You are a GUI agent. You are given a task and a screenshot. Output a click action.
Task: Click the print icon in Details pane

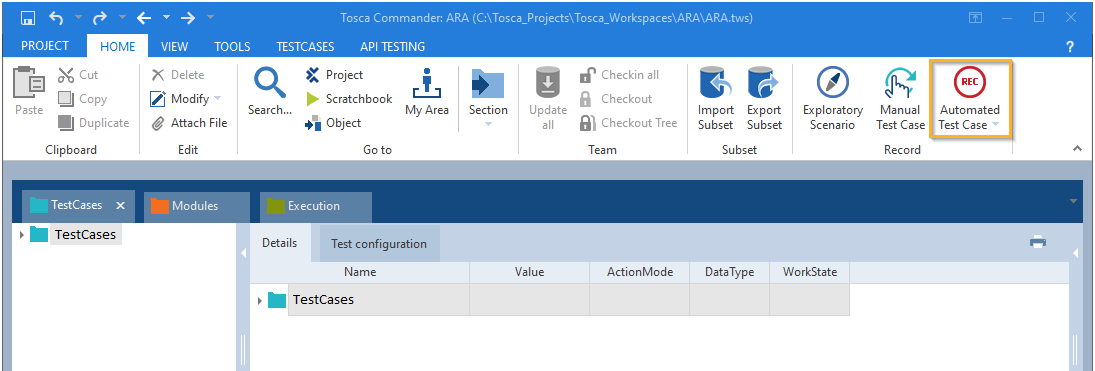[1038, 242]
